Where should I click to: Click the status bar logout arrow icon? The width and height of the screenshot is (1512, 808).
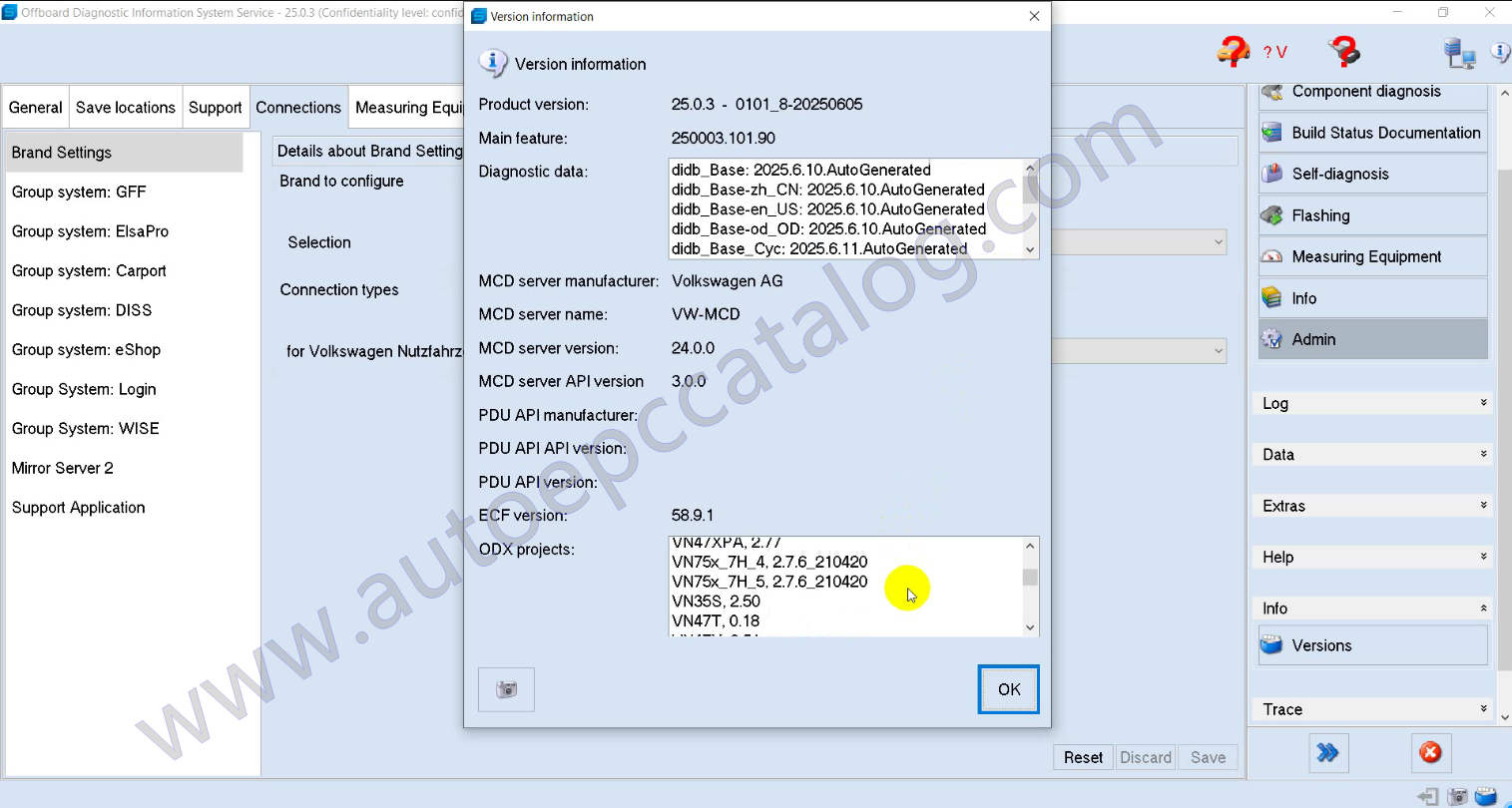(x=1428, y=796)
